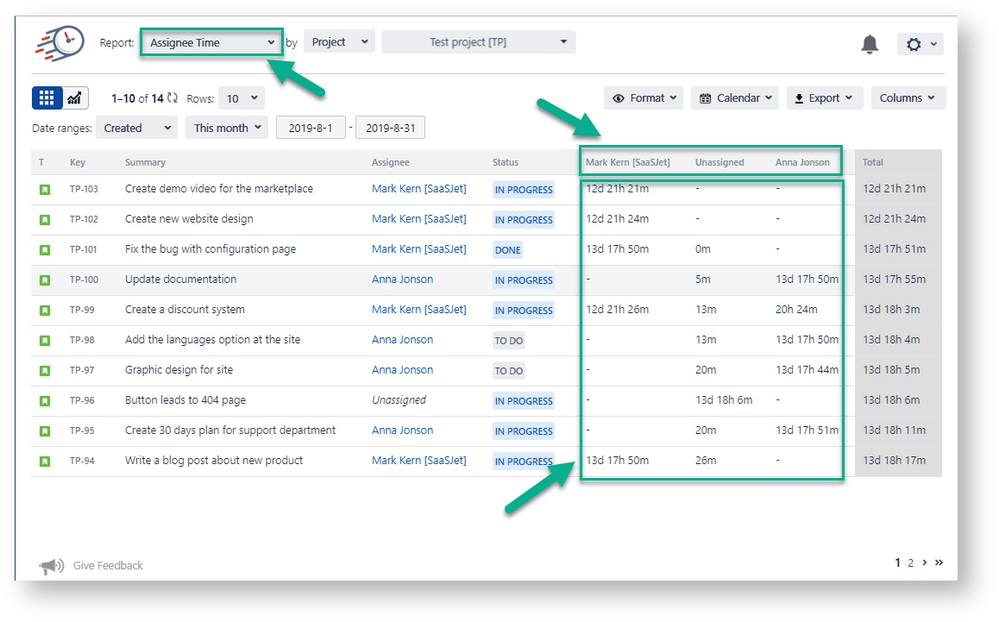Image resolution: width=999 pixels, height=622 pixels.
Task: Click issue type icon for TP-96
Action: pos(45,401)
